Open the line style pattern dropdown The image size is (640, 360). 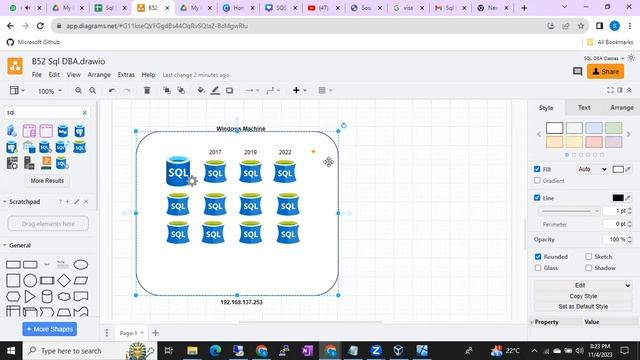pyautogui.click(x=569, y=211)
